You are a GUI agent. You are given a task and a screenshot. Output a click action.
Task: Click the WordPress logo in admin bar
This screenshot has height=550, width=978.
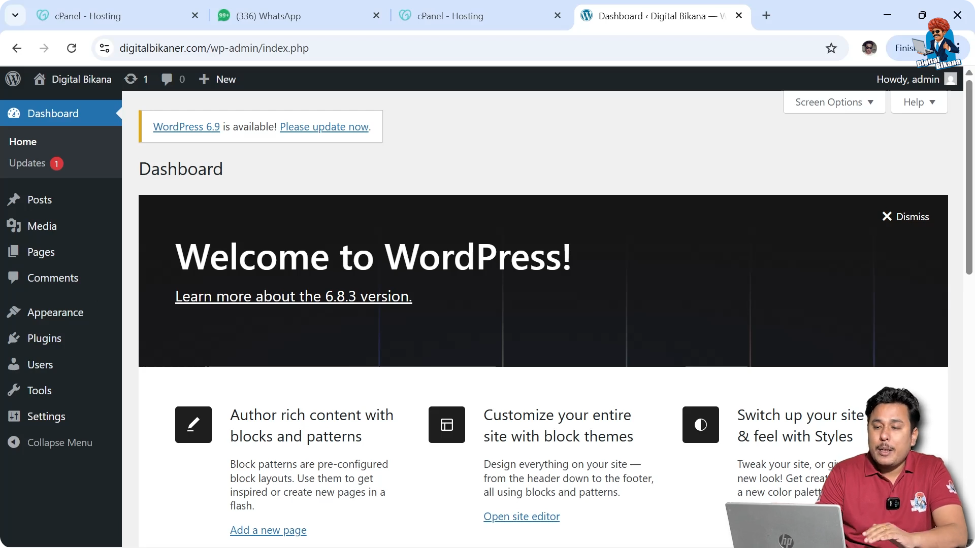click(13, 79)
